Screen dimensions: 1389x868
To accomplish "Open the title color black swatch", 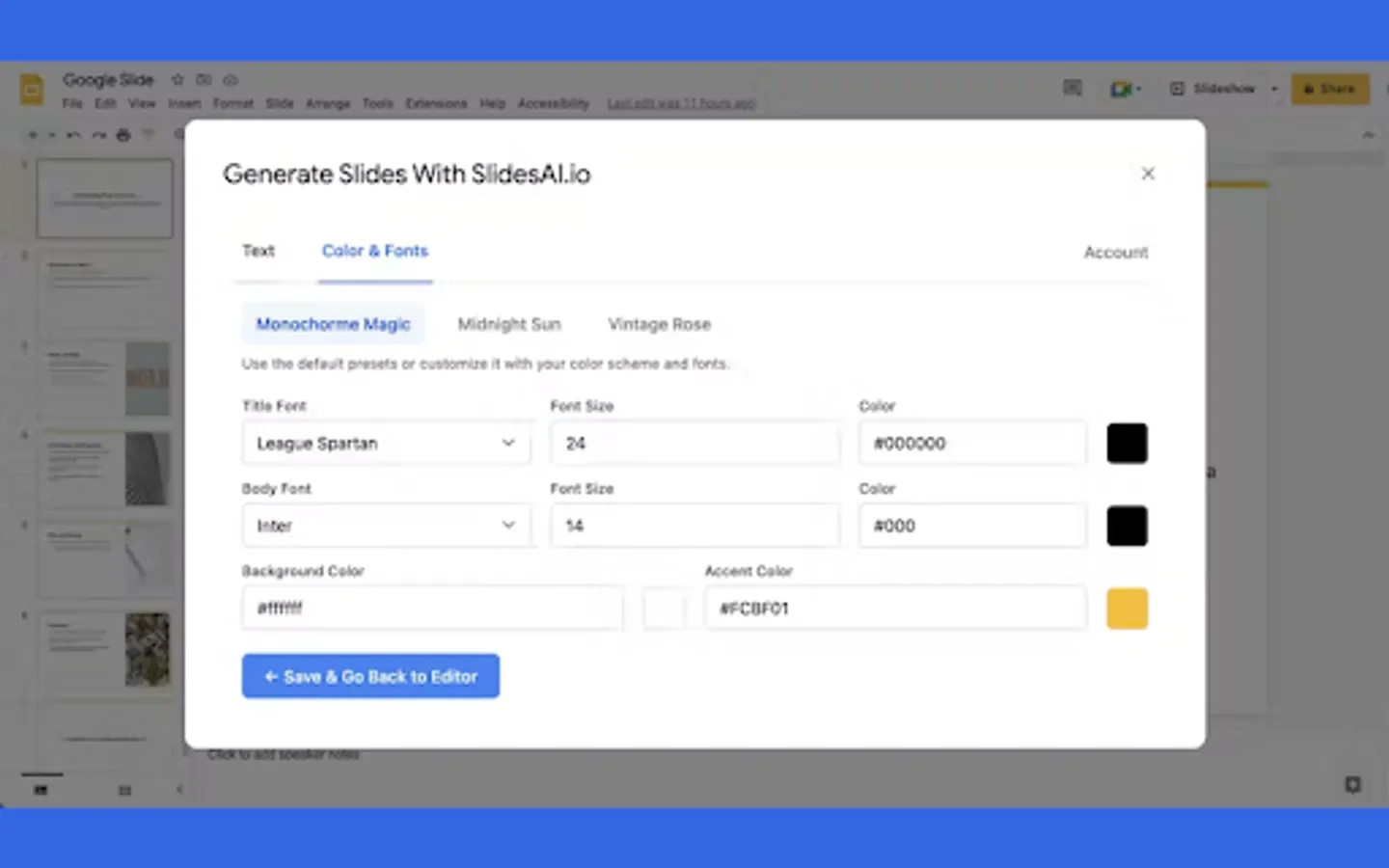I will coord(1127,444).
